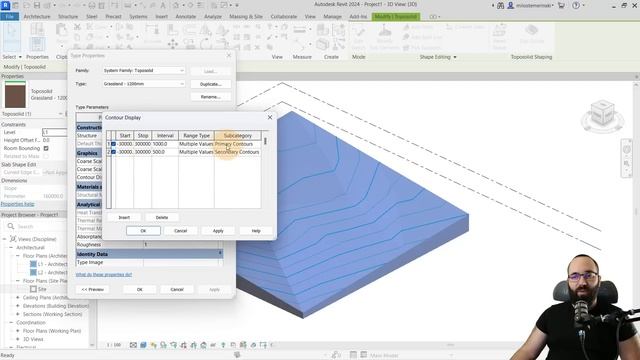This screenshot has width=640, height=360.
Task: Click the Interval cell showing 500.0
Action: click(165, 152)
